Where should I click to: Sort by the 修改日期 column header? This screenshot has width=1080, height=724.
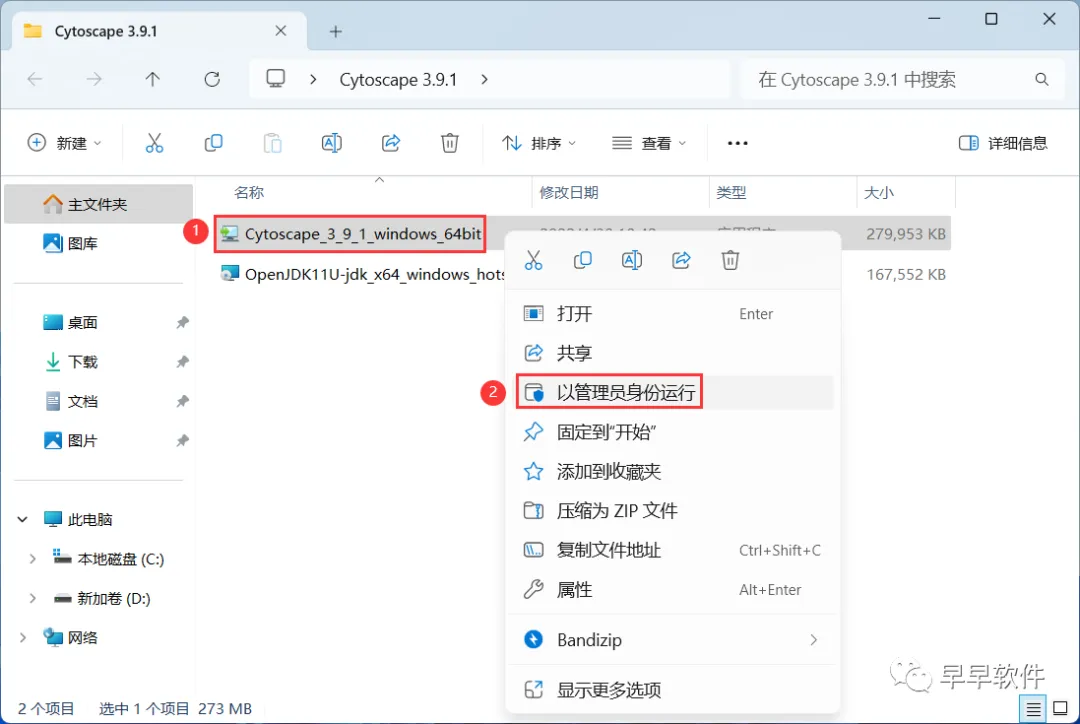(x=568, y=192)
